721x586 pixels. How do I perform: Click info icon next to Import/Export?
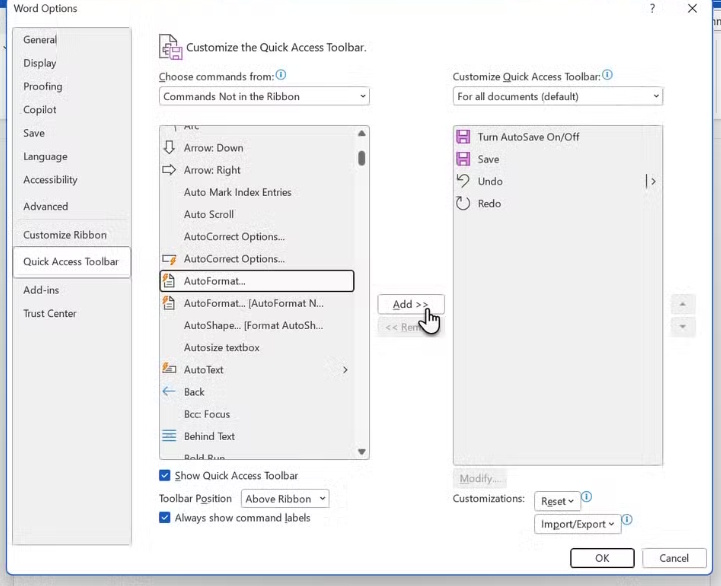627,520
